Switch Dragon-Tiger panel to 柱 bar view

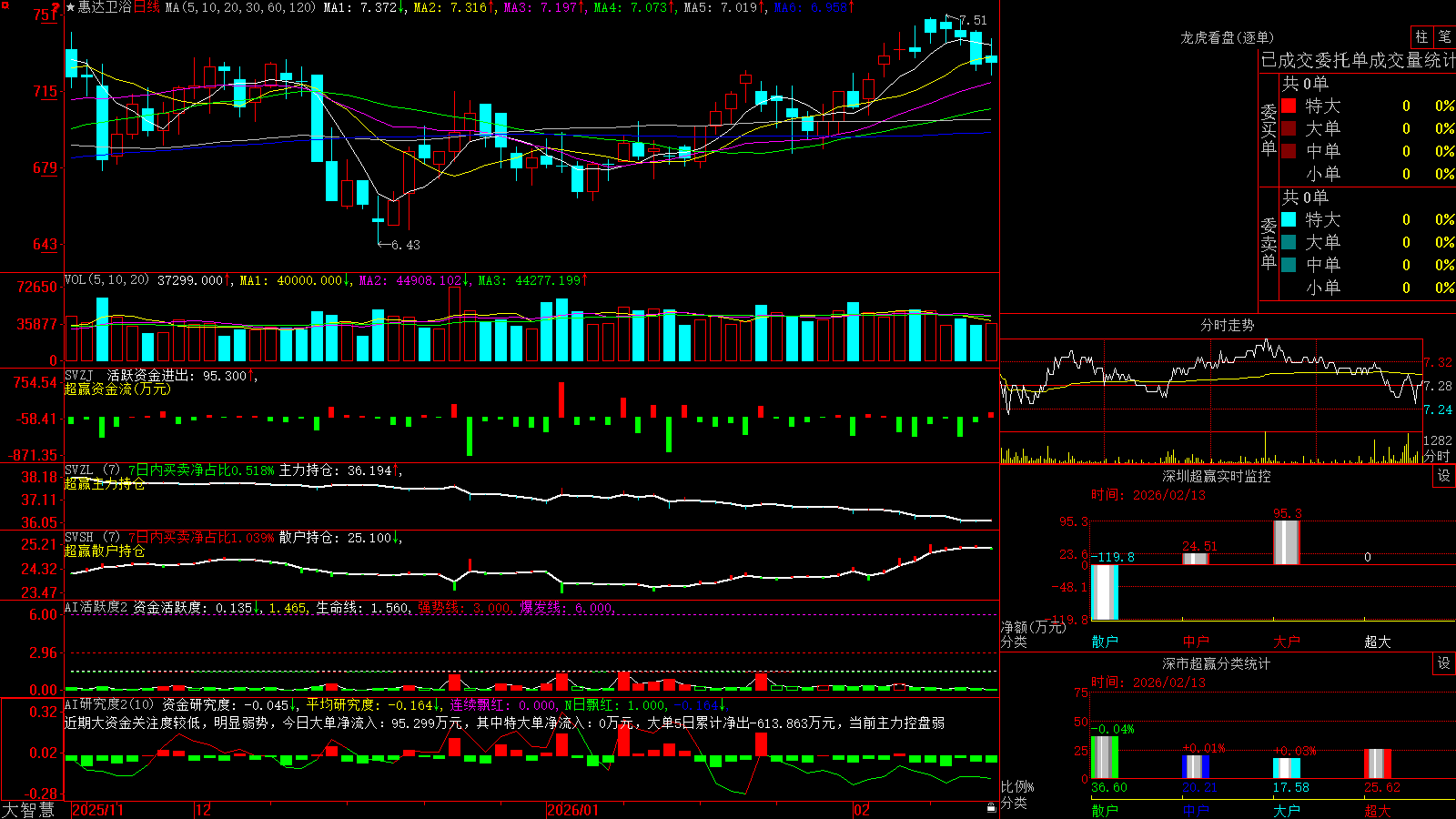(x=1421, y=37)
